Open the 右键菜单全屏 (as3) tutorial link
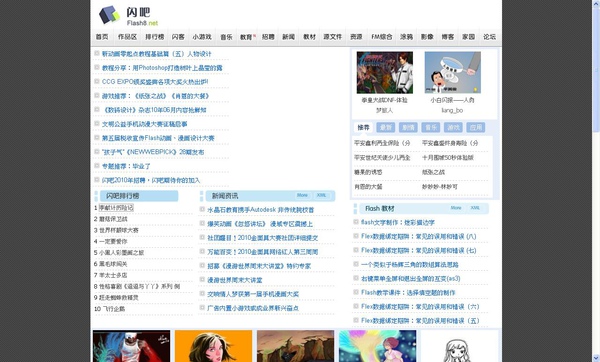The height and width of the screenshot is (362, 600). point(411,279)
